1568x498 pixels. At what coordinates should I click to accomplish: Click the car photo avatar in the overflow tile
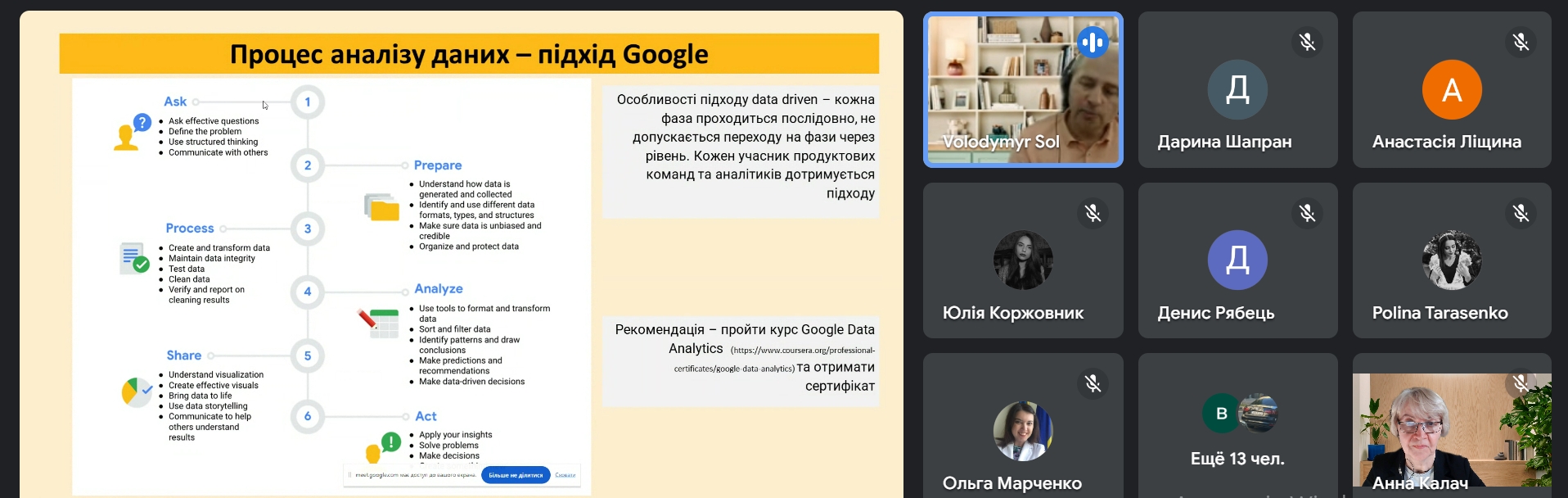[x=1258, y=414]
